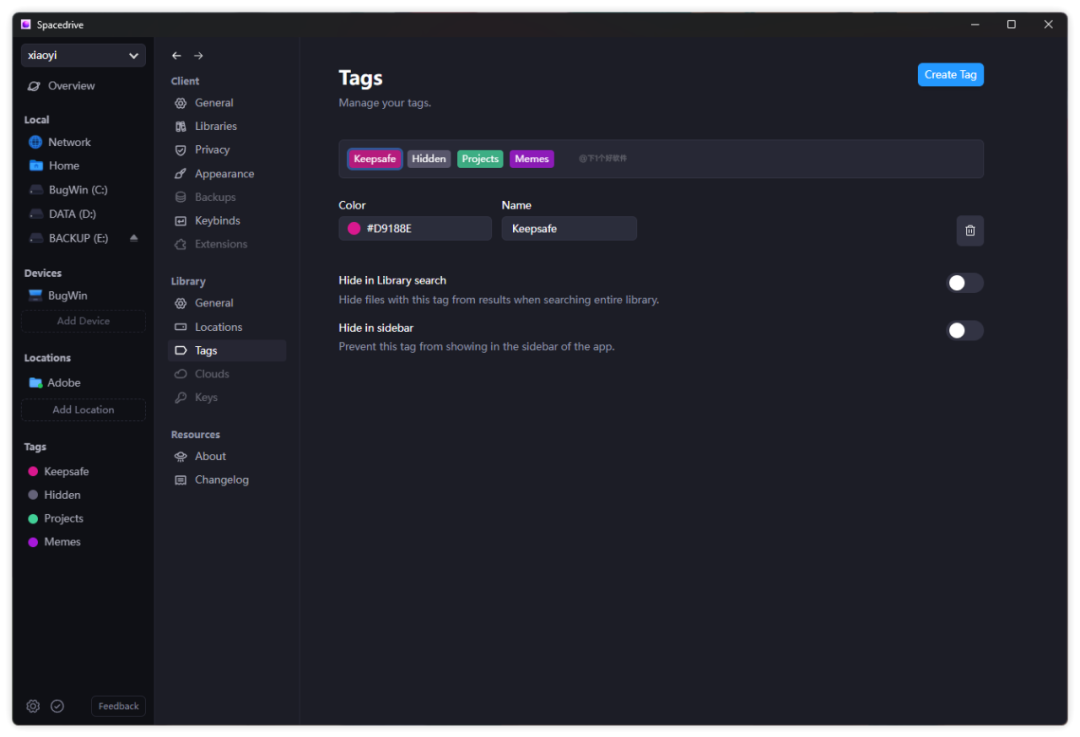Click 'Manage your tags.' subtitle text
The height and width of the screenshot is (737, 1080).
point(384,103)
